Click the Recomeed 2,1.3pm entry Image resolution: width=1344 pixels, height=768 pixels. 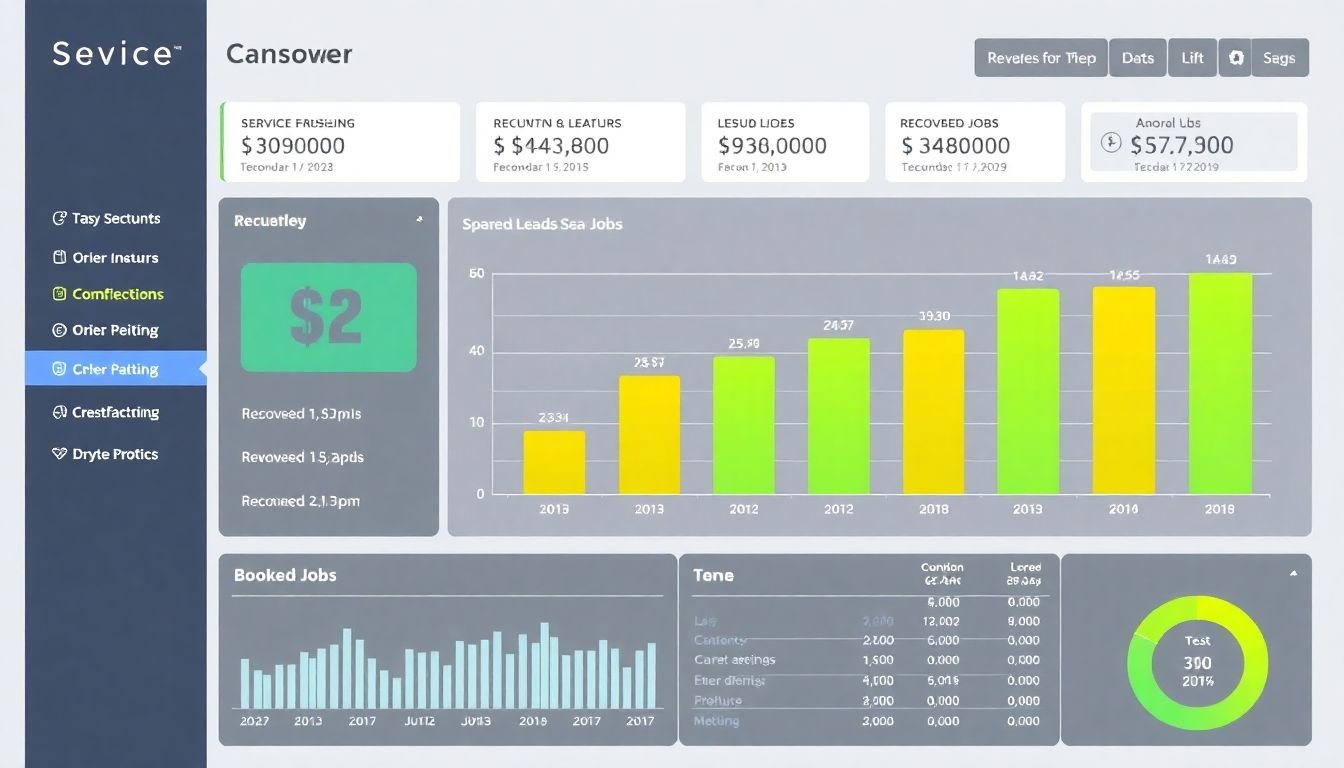click(x=301, y=501)
